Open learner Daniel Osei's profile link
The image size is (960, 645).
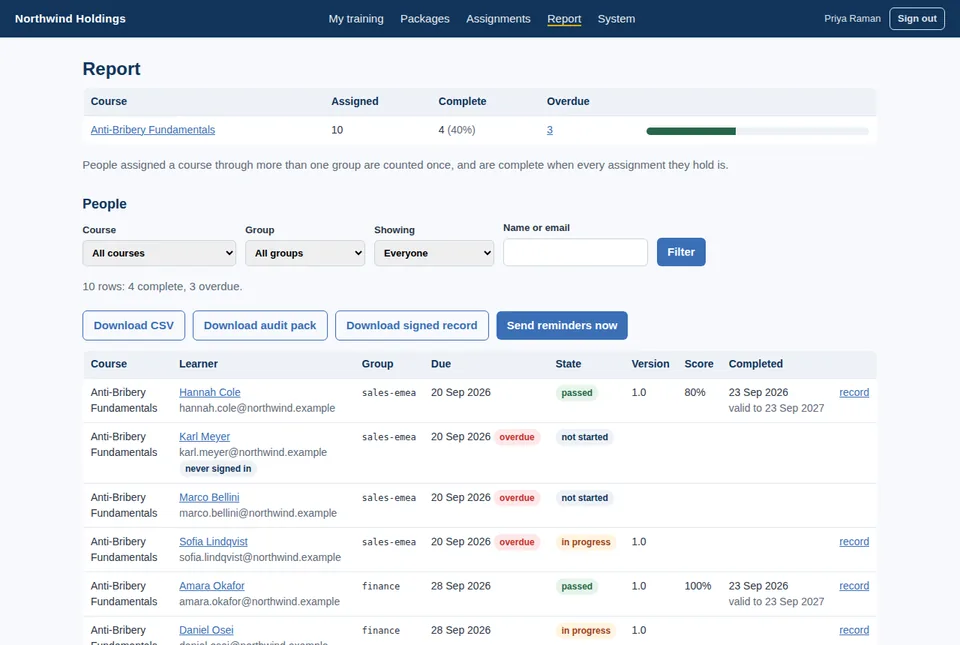[206, 630]
